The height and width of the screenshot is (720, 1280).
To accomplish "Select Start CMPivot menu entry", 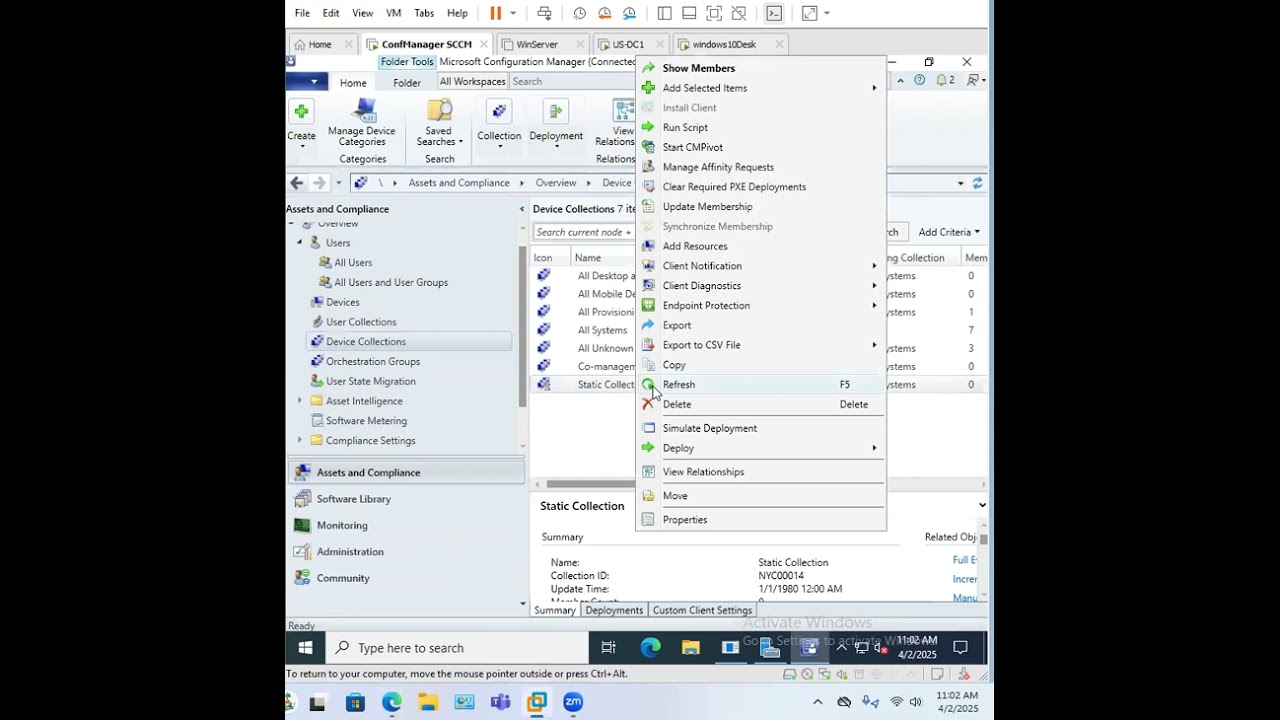I will coord(692,147).
